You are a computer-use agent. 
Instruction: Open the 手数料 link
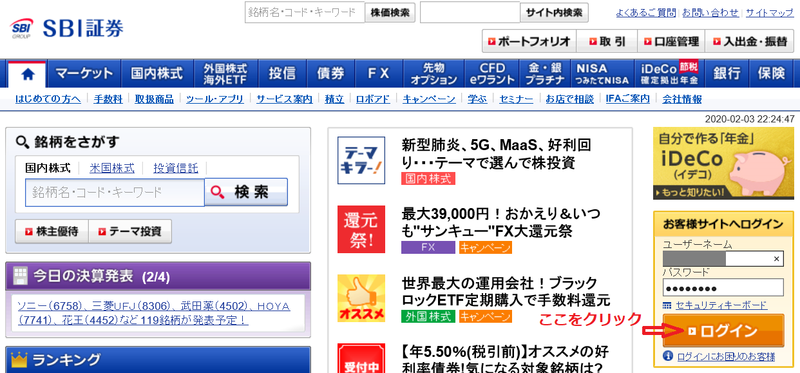tap(108, 99)
